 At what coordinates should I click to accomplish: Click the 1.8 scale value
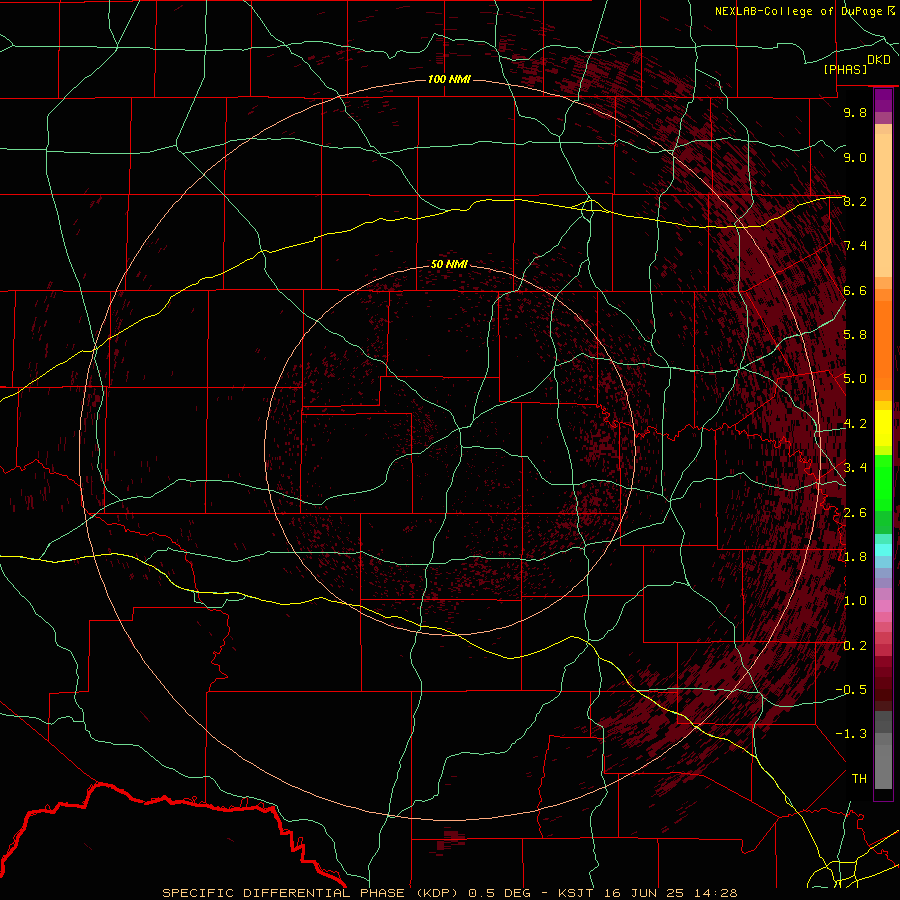coord(855,557)
